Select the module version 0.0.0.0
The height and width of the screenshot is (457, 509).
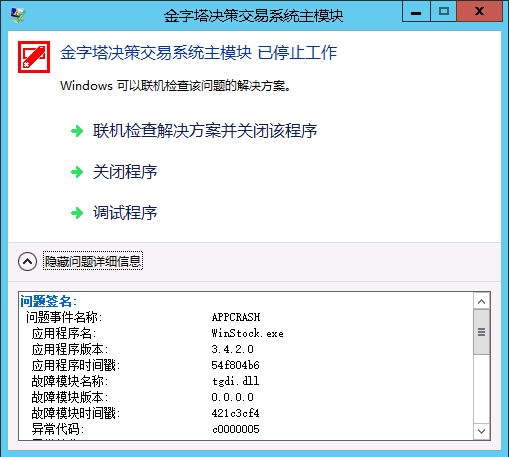(233, 397)
